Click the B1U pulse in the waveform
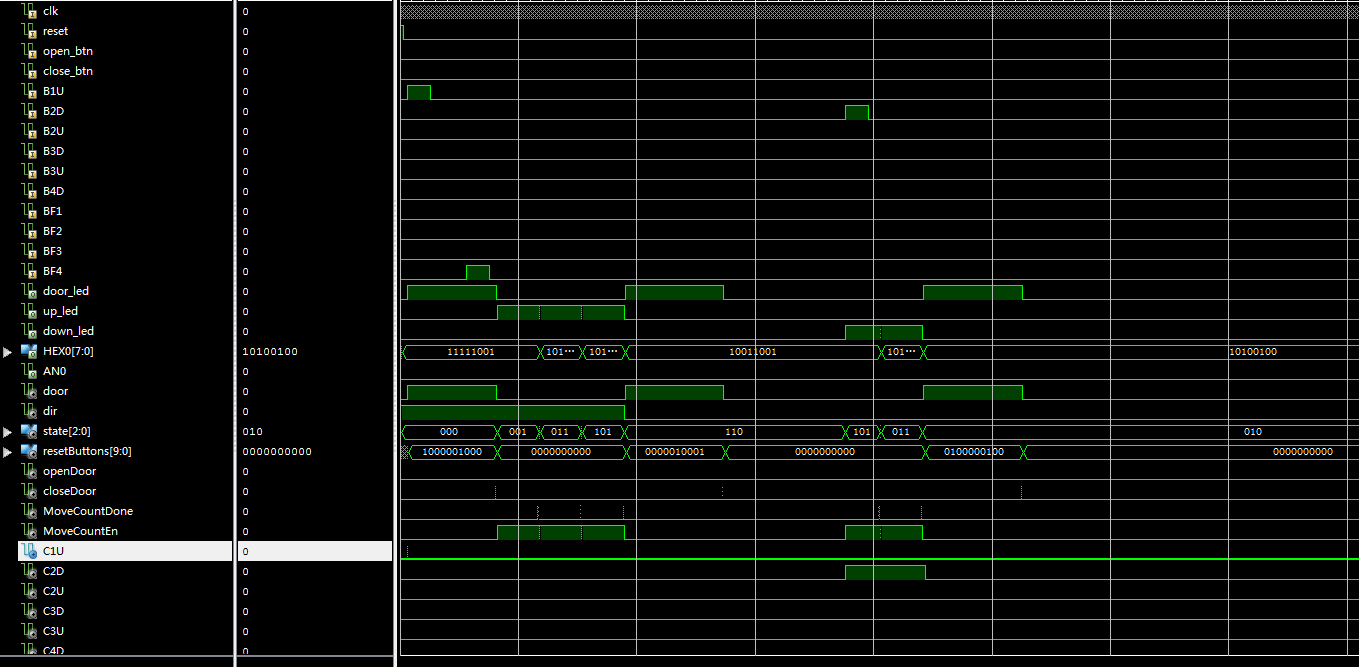The width and height of the screenshot is (1359, 667). click(x=418, y=91)
